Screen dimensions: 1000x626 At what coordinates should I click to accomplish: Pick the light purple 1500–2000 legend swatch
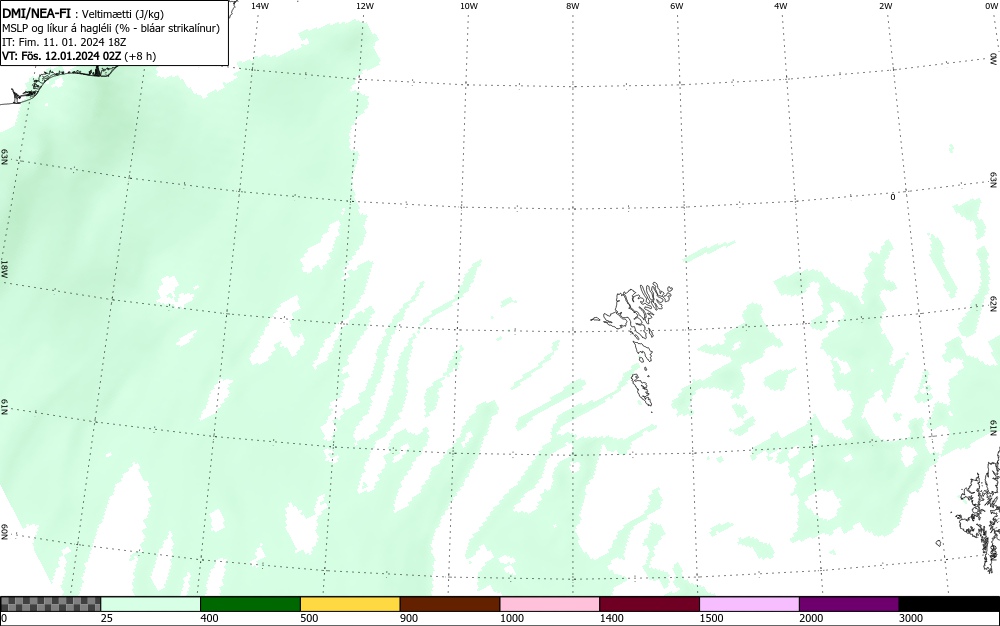click(x=749, y=604)
